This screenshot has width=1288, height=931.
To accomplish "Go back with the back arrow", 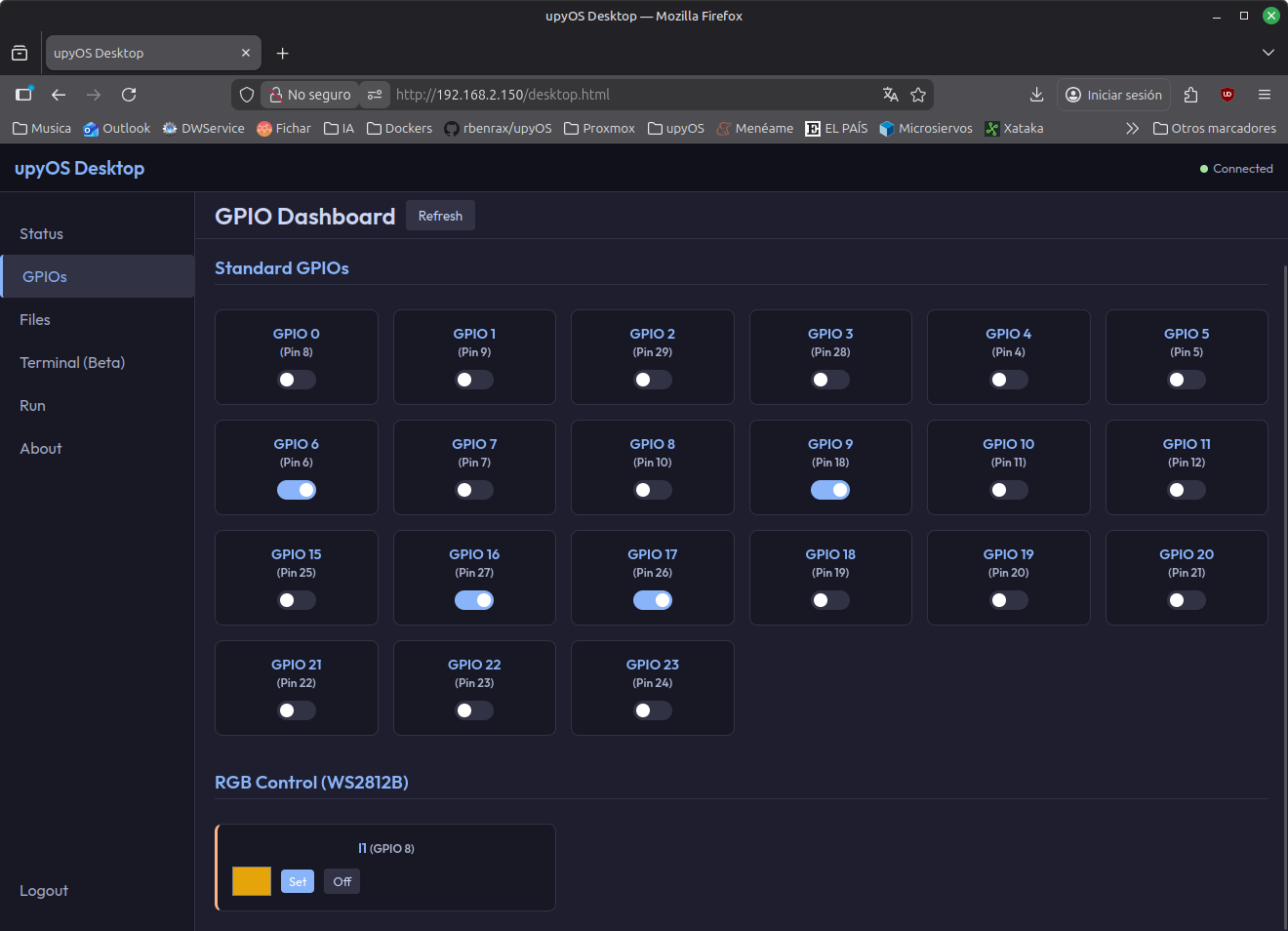I will (x=59, y=95).
